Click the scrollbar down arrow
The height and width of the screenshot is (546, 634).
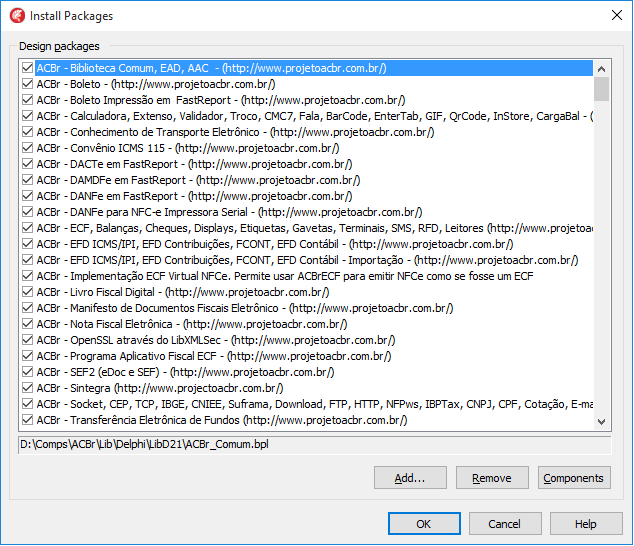tap(601, 422)
